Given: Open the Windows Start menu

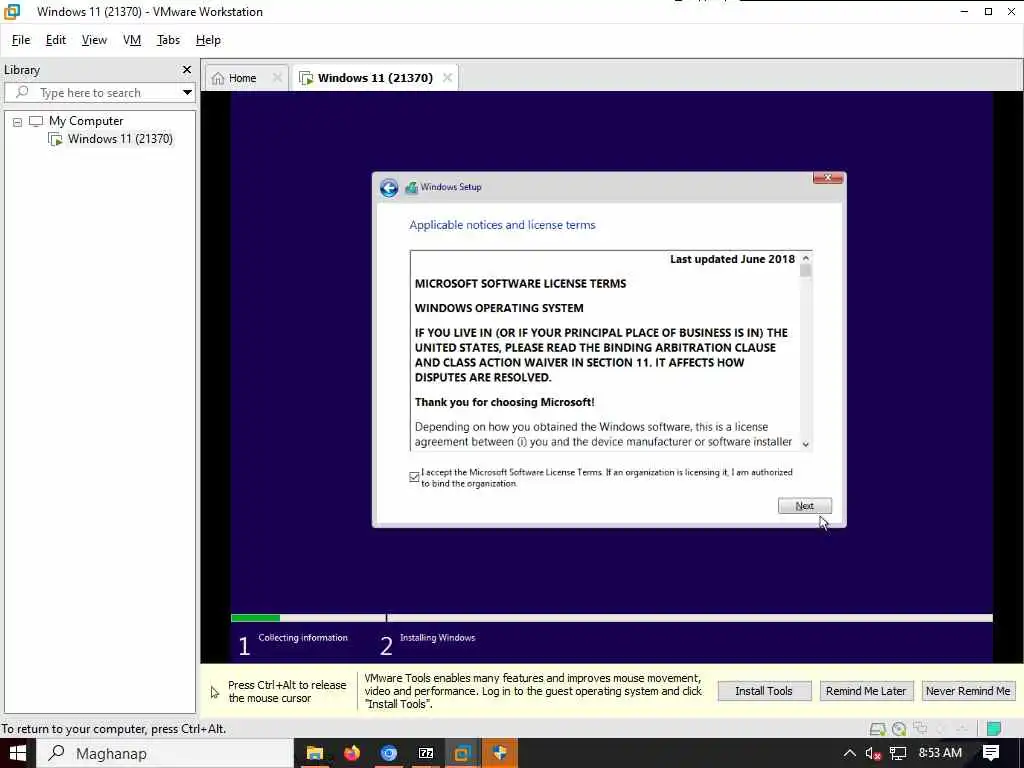Looking at the screenshot, I should [x=17, y=753].
